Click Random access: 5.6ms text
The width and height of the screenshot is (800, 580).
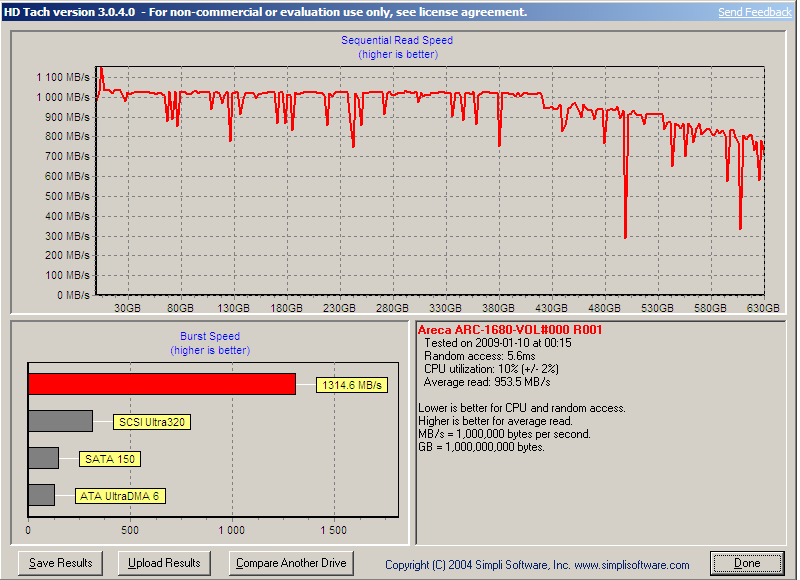pos(480,356)
